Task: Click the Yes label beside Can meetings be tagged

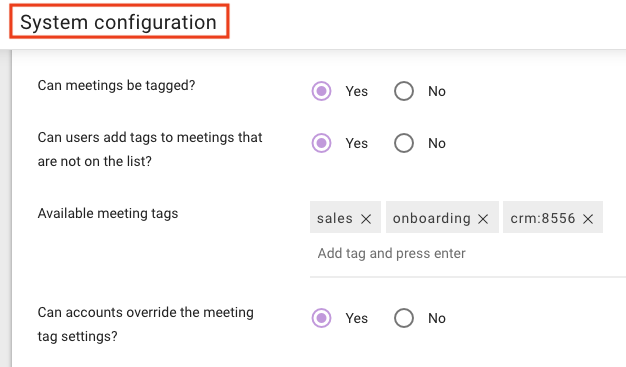Action: pos(357,91)
